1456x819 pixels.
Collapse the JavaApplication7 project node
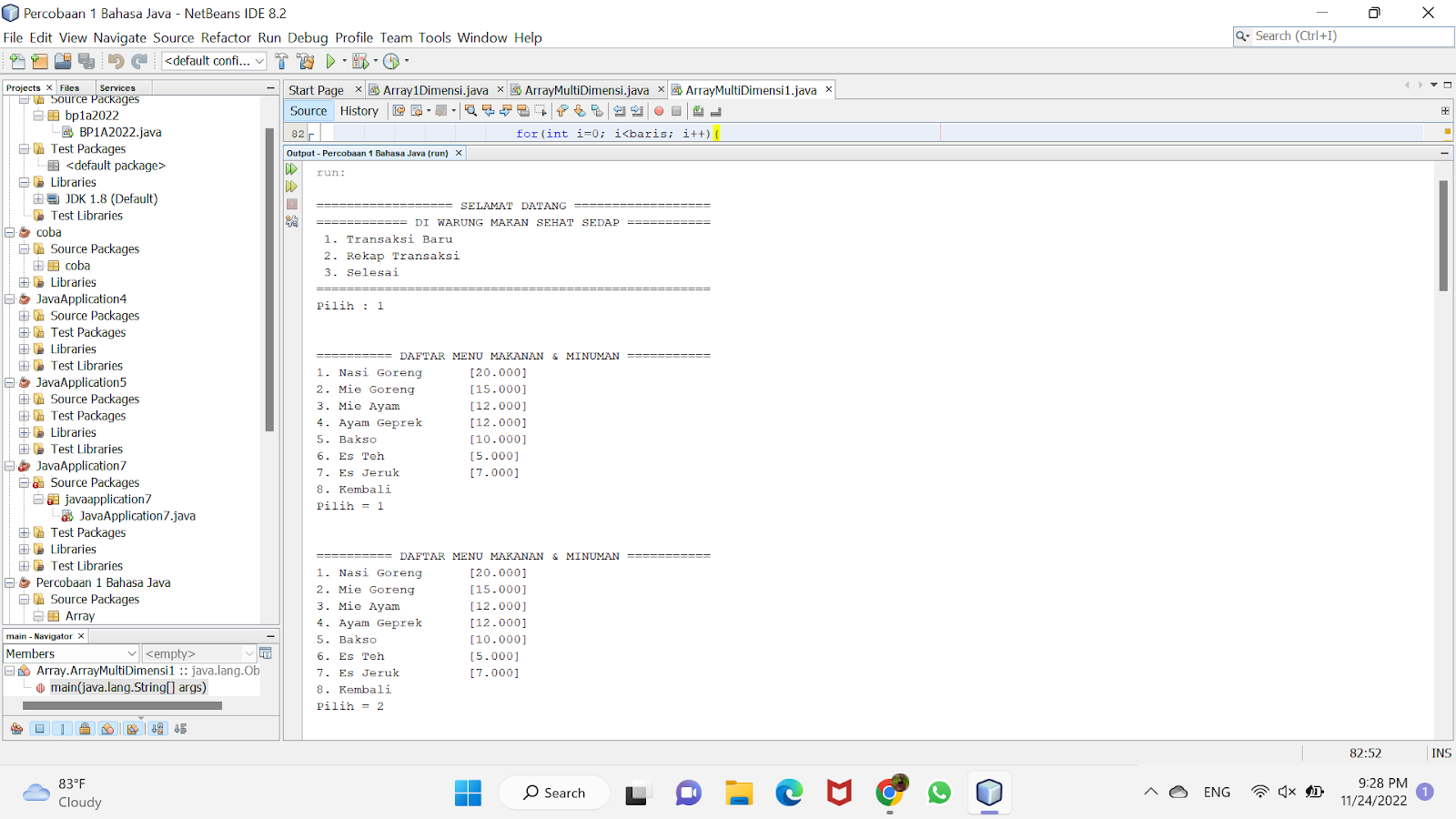click(10, 466)
